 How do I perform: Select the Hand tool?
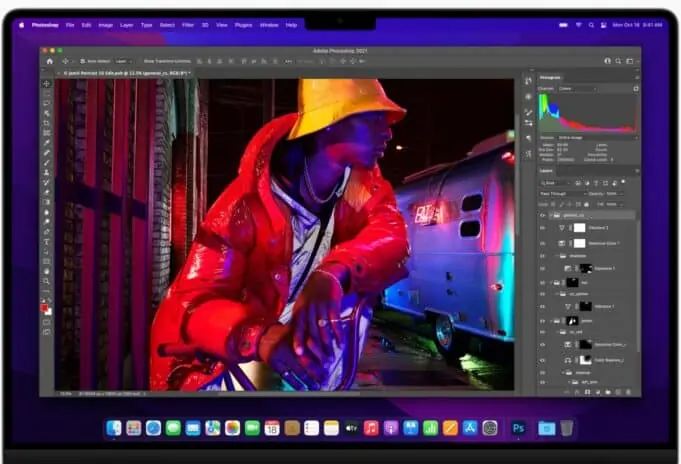[46, 271]
